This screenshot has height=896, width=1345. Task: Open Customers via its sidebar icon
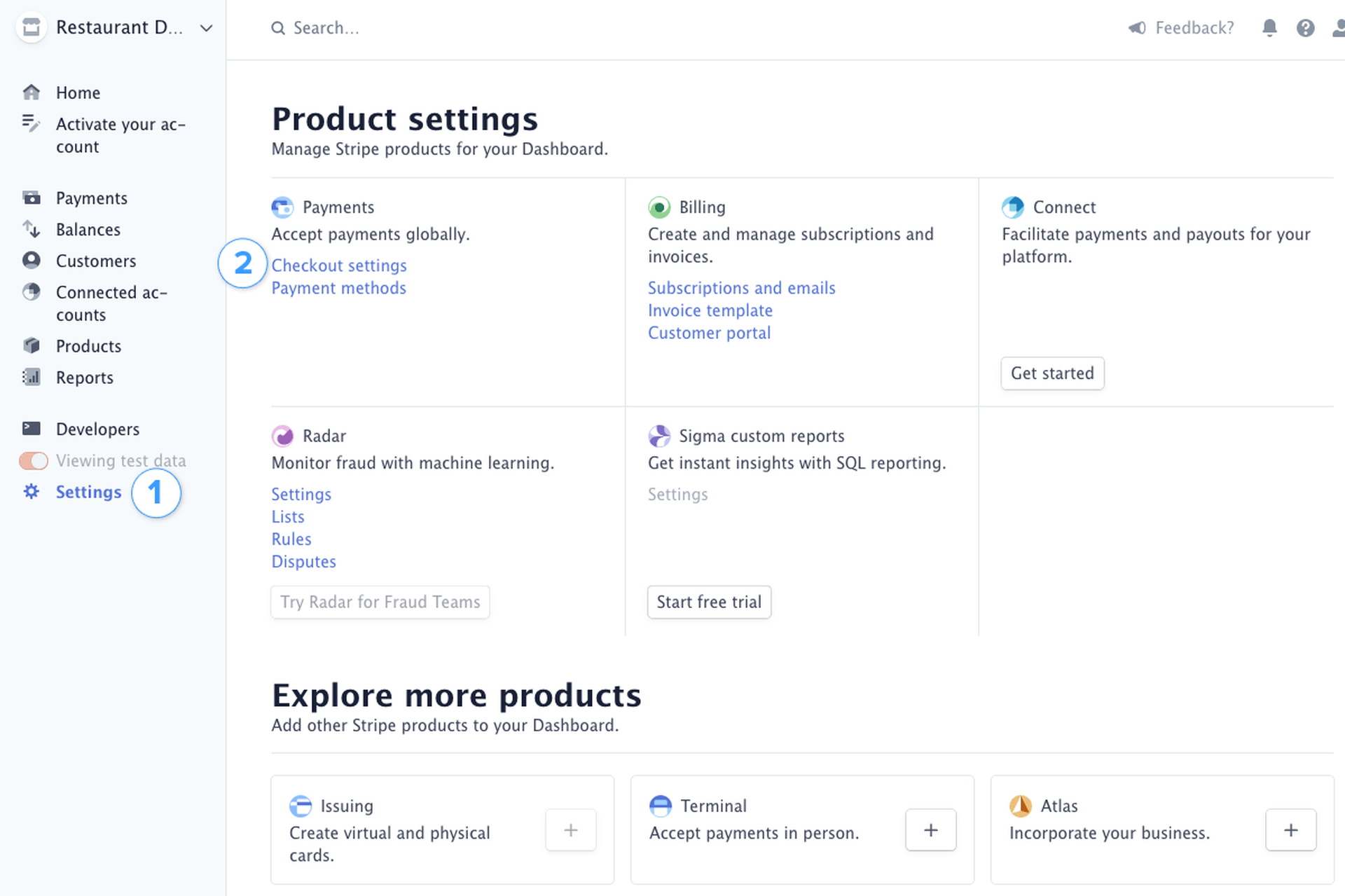(x=32, y=261)
